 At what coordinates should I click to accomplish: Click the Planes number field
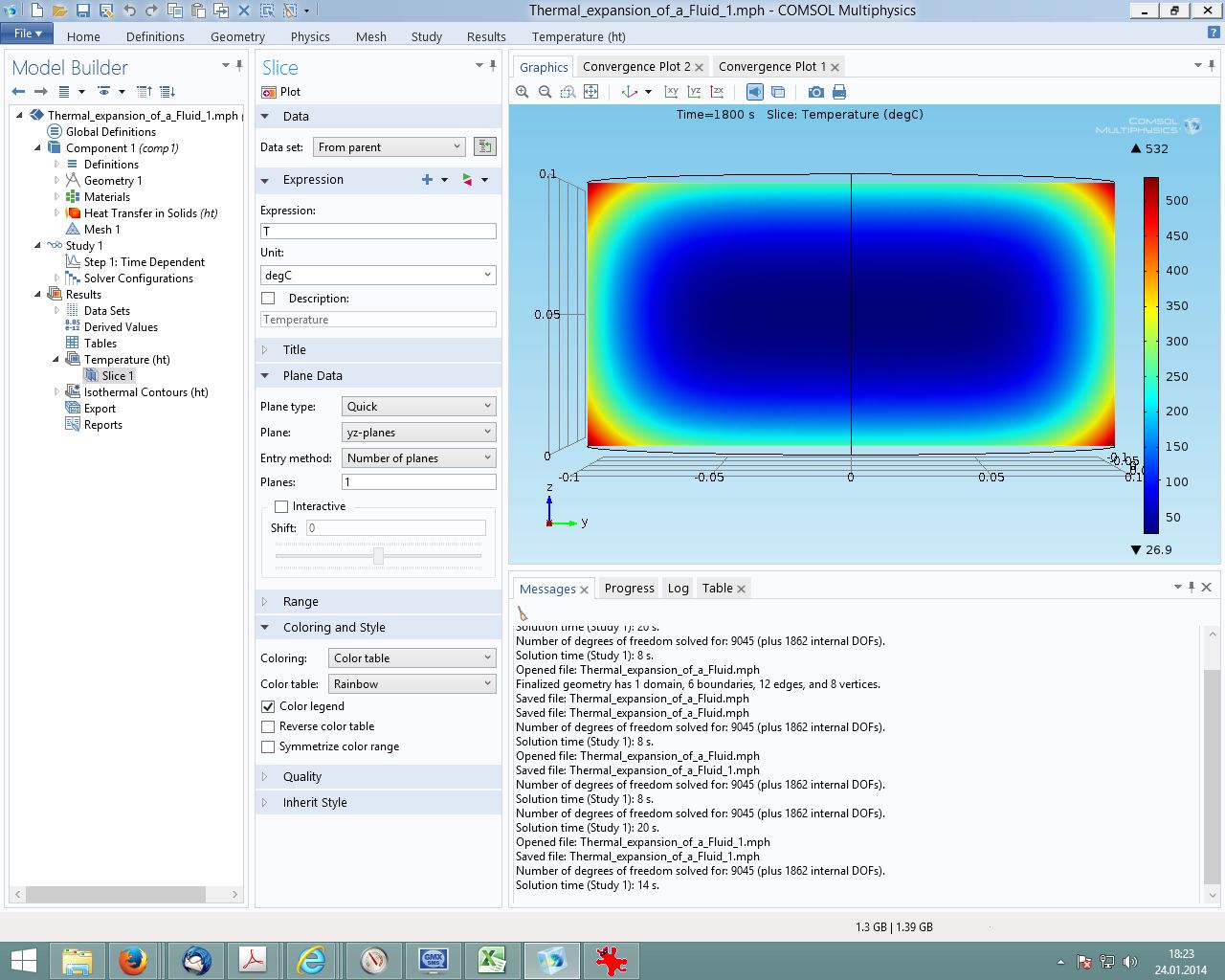(x=419, y=482)
